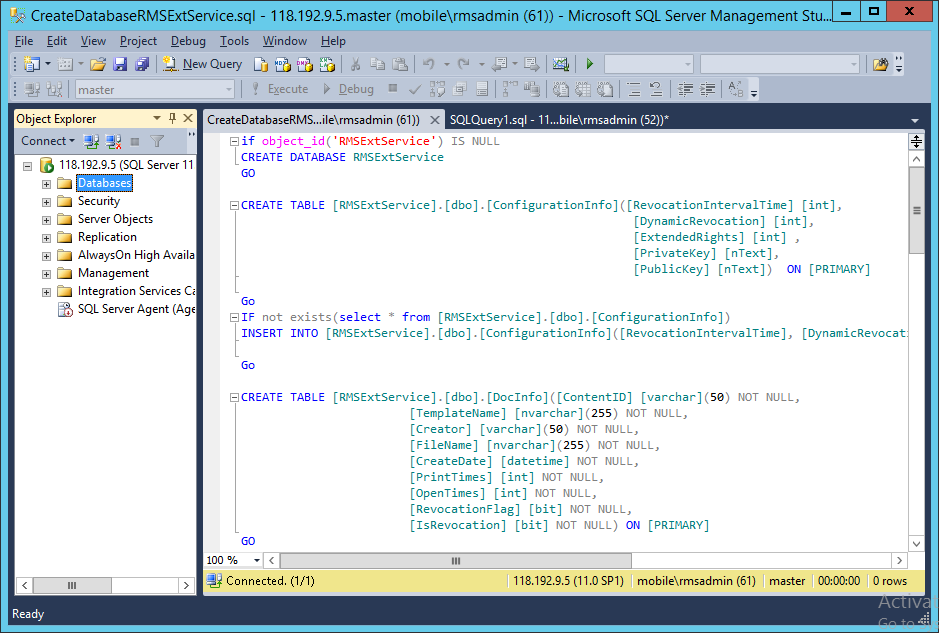The image size is (939, 633).
Task: Click the Filter funnel icon in Object Explorer
Action: point(157,142)
